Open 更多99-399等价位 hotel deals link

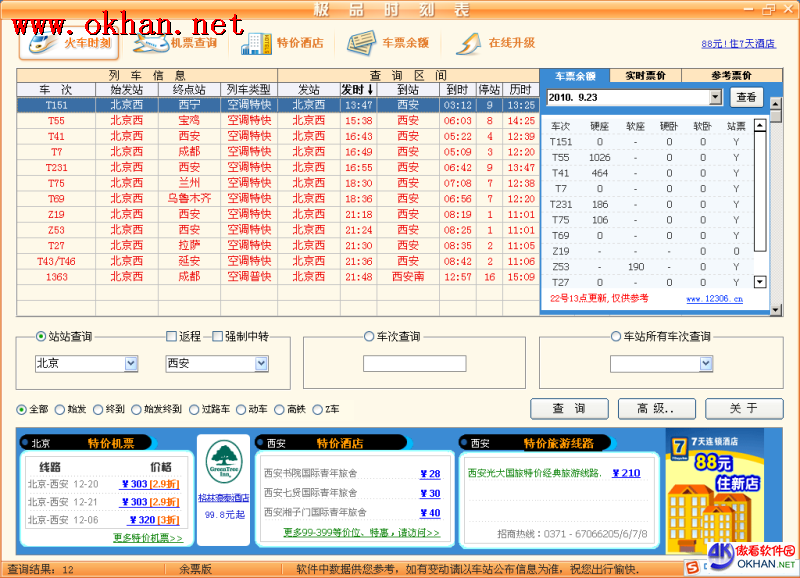tap(361, 533)
